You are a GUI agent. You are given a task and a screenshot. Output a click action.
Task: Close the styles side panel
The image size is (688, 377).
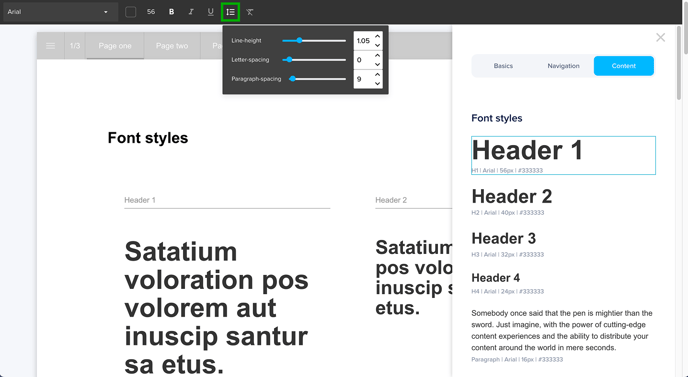click(x=660, y=37)
